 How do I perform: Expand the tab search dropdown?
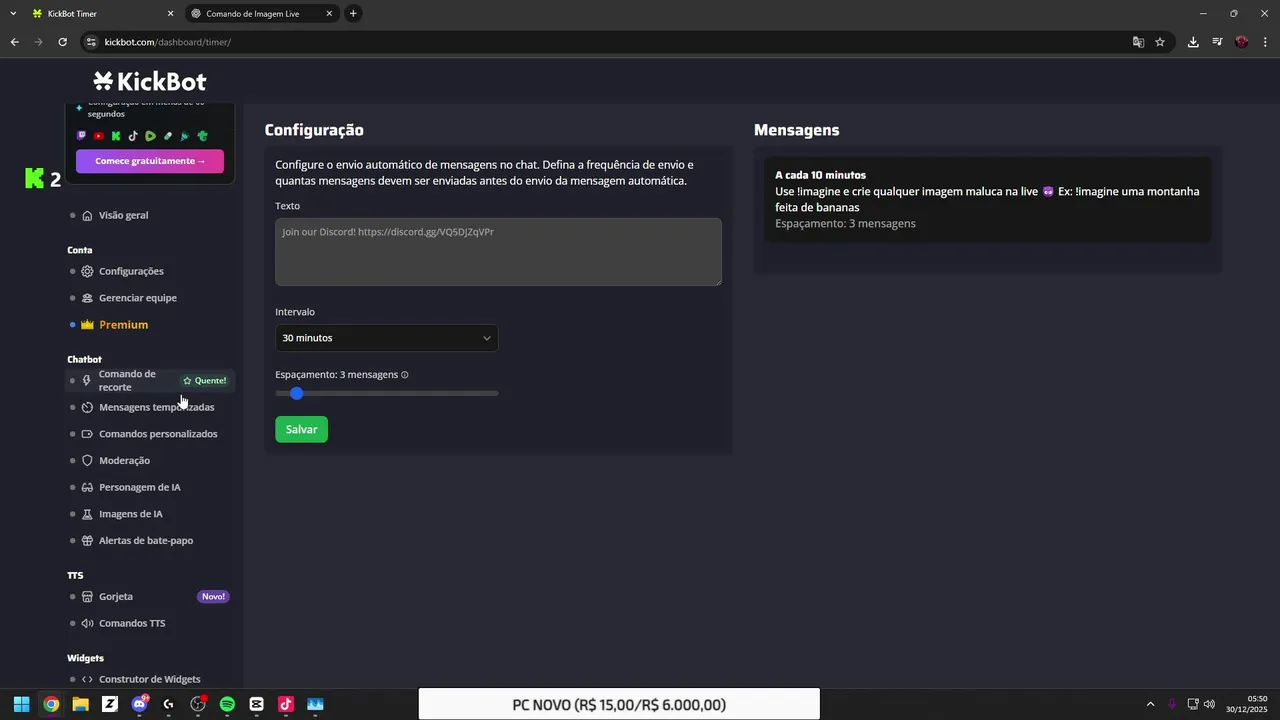pos(13,14)
